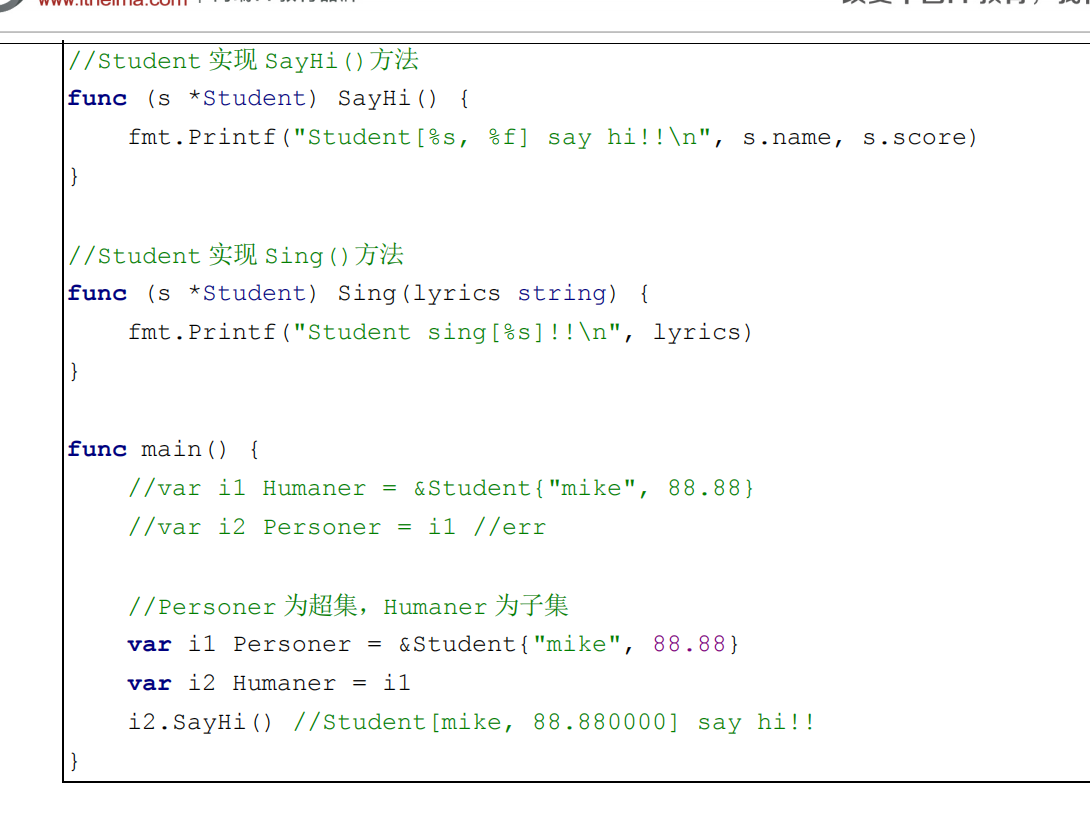Click the purple 88.88 number literal
The height and width of the screenshot is (817, 1090).
(x=689, y=645)
